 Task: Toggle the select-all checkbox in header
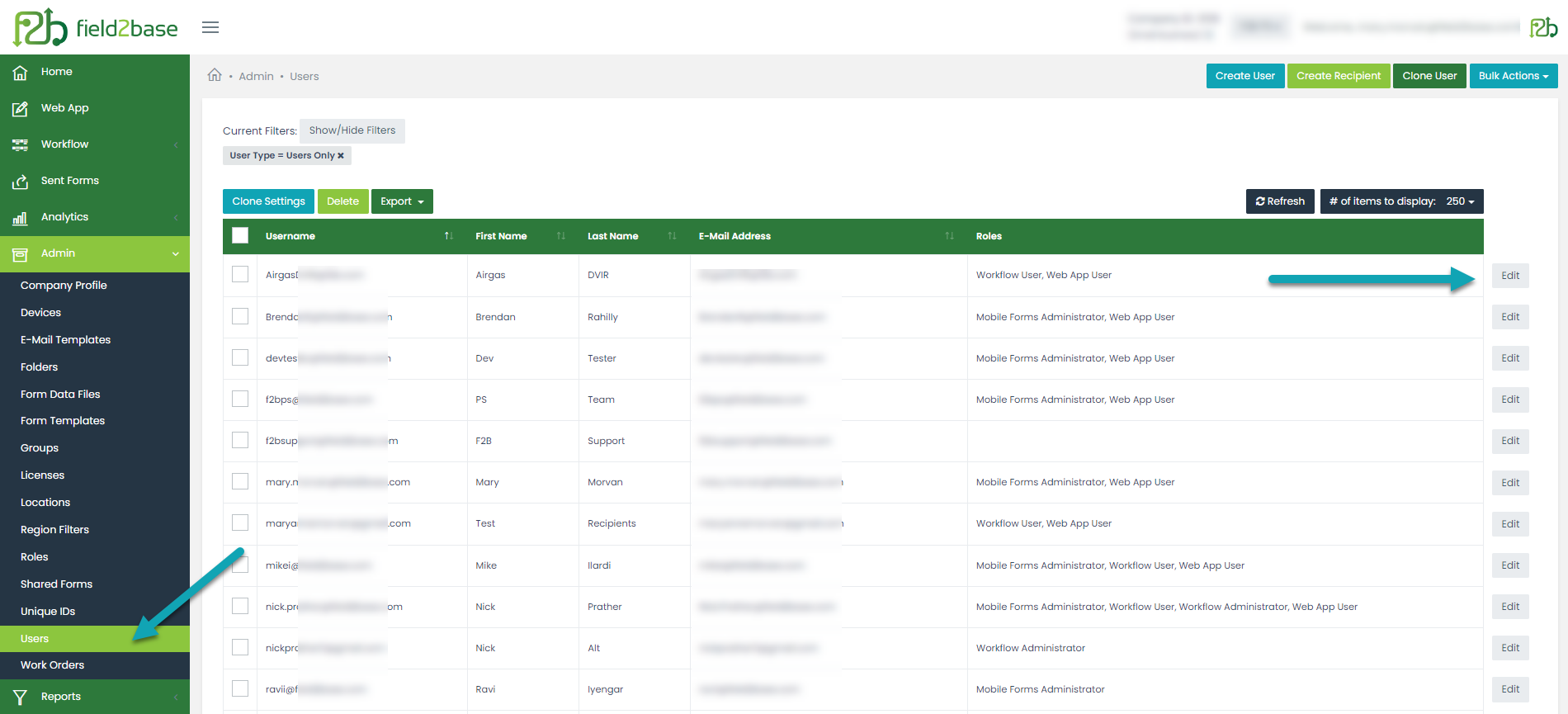click(240, 235)
